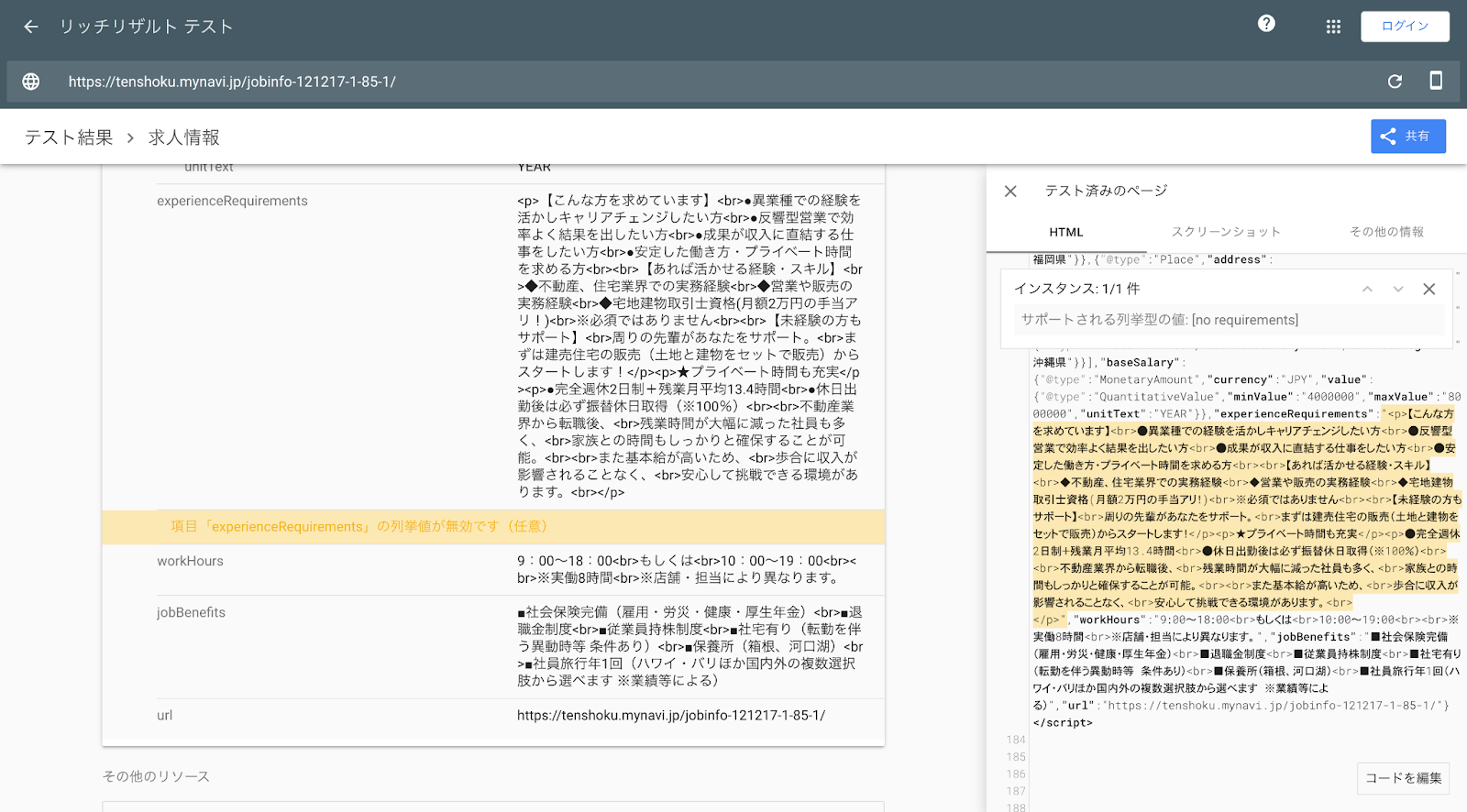
Task: Click the tenshoku.mynavi.jp url value
Action: 671,715
